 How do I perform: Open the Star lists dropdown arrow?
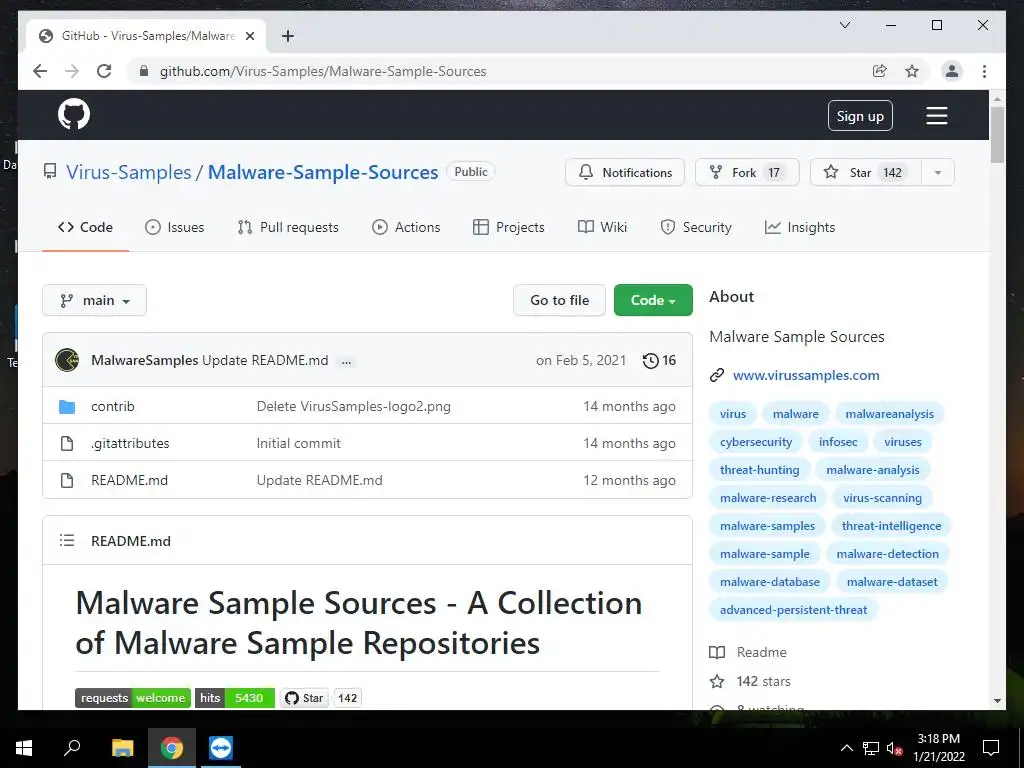click(x=938, y=172)
